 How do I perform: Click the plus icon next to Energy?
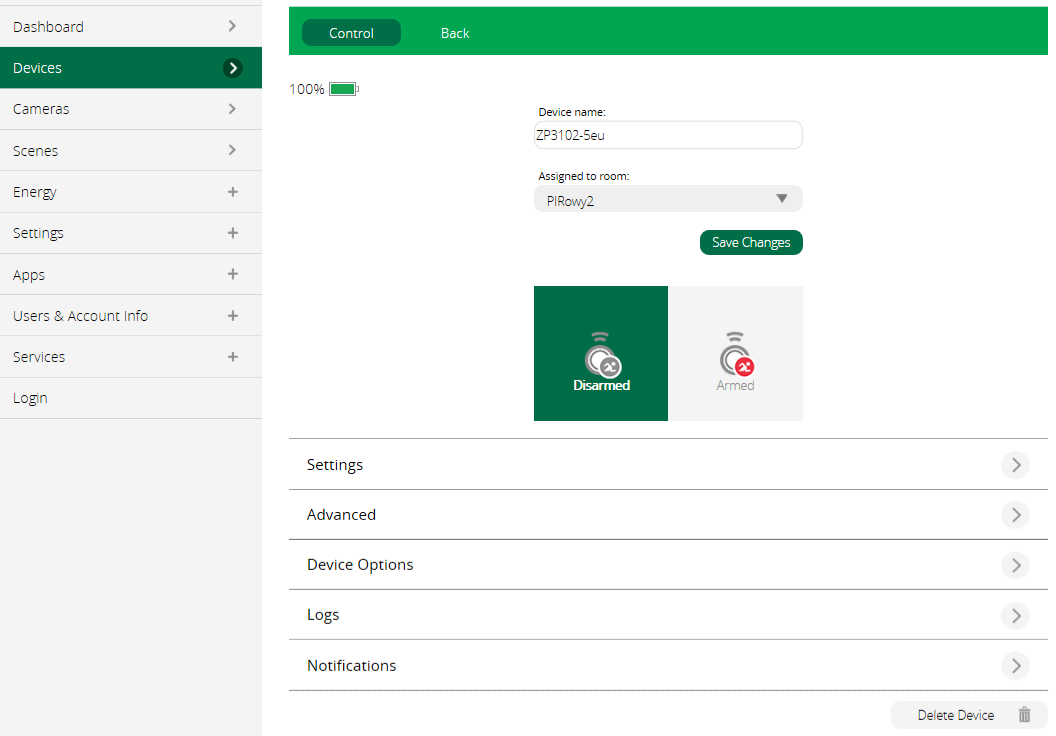coord(233,192)
